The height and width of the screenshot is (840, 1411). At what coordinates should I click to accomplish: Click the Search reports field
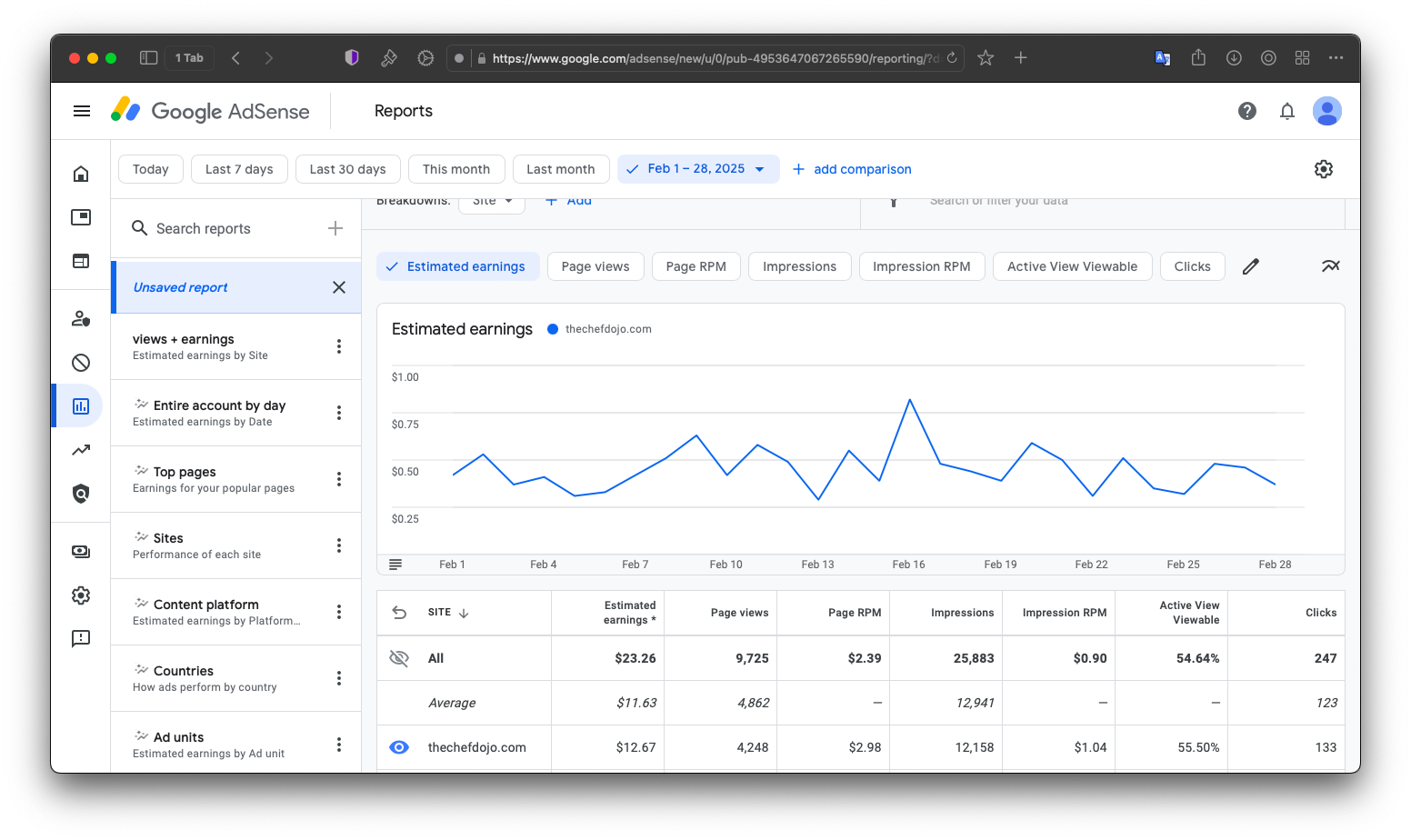(x=204, y=228)
